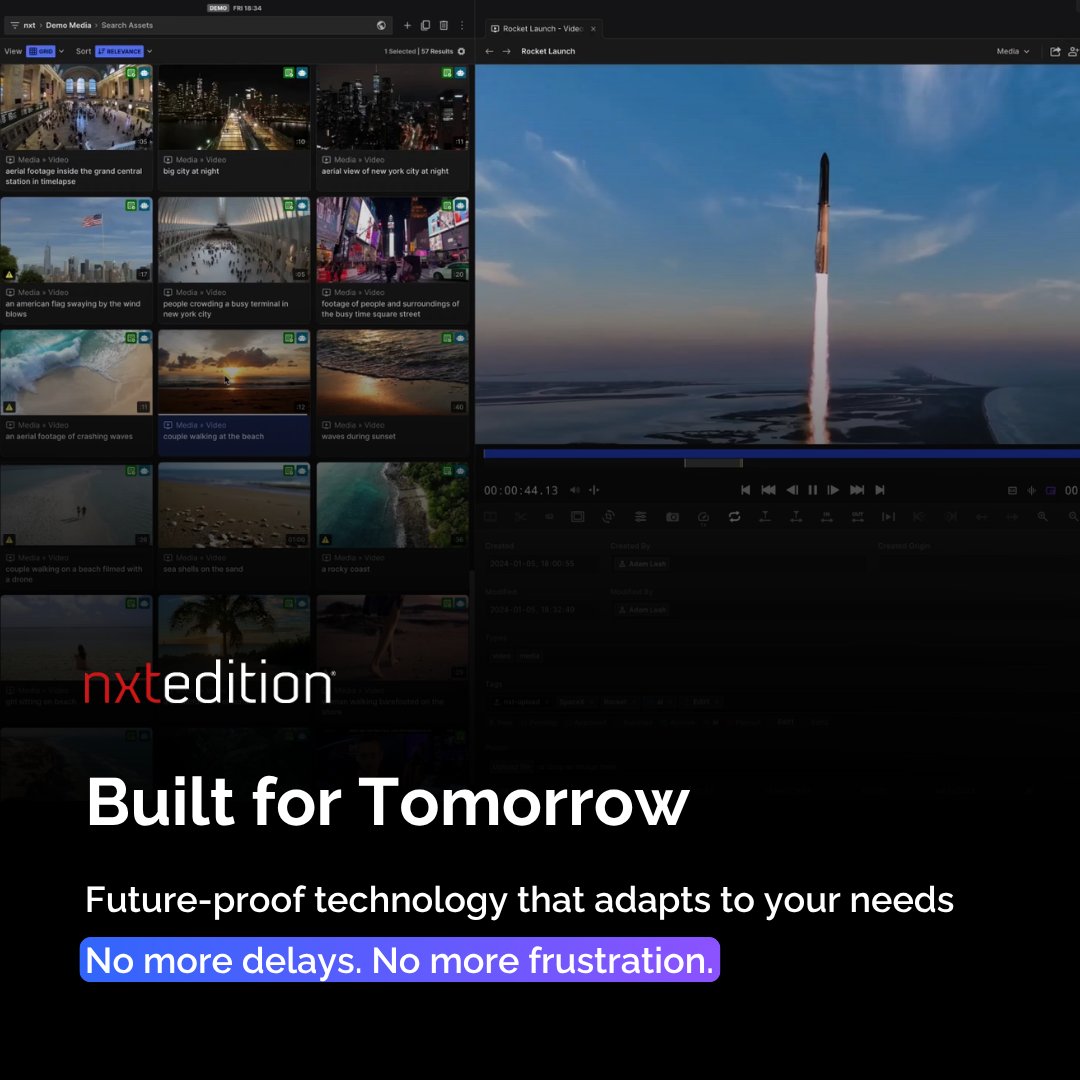Open results settings gear next to 57 Results
Screen dimensions: 1080x1080
(461, 51)
